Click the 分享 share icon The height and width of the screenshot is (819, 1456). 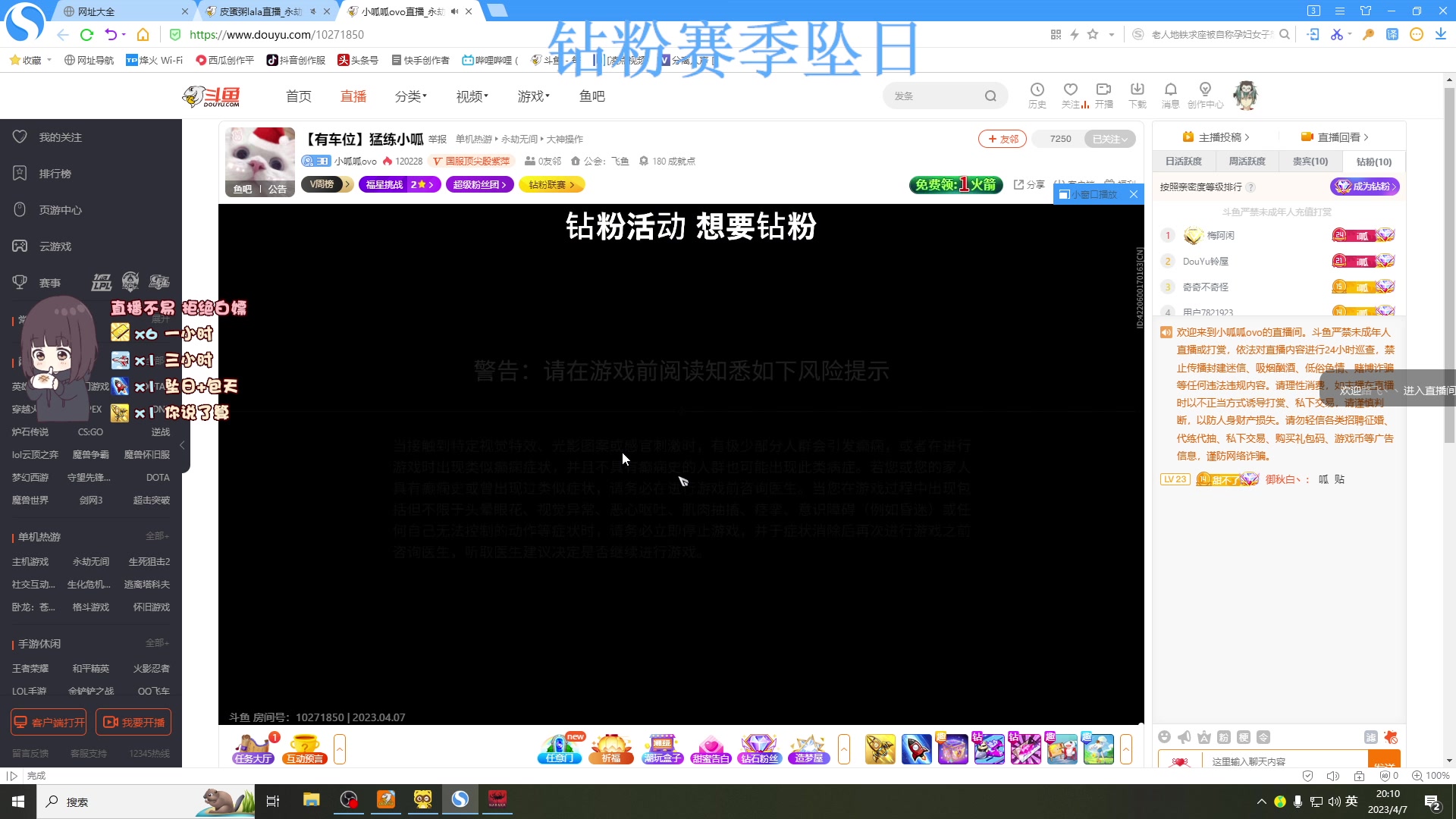pyautogui.click(x=1029, y=185)
